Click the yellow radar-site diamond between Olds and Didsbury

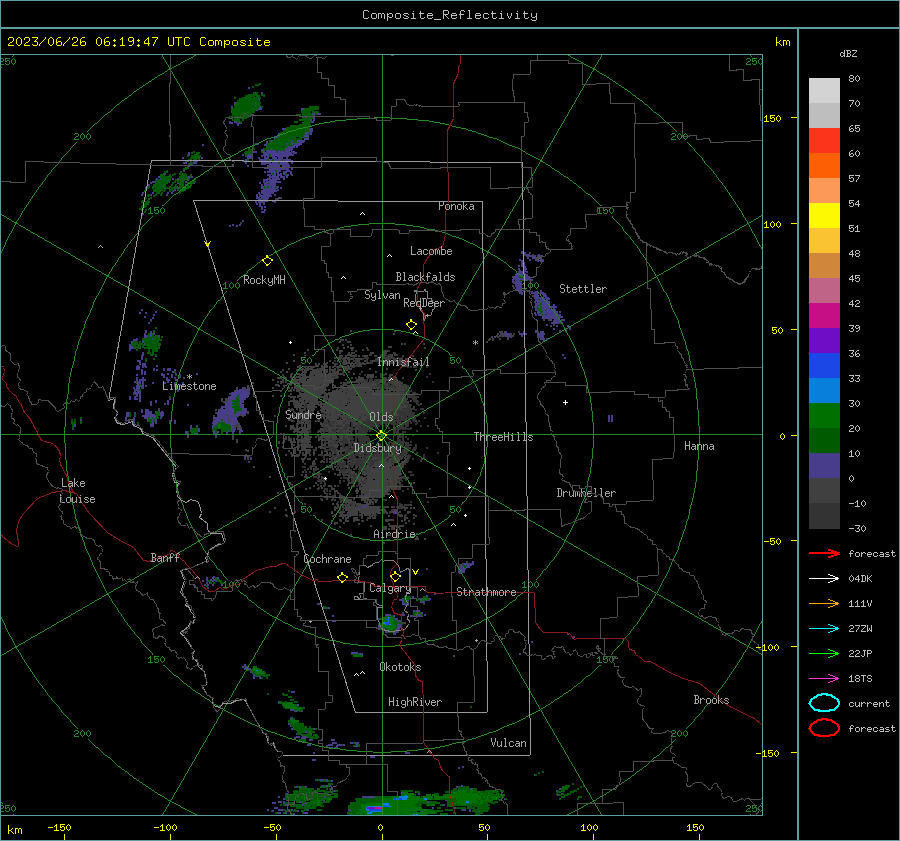click(x=381, y=436)
